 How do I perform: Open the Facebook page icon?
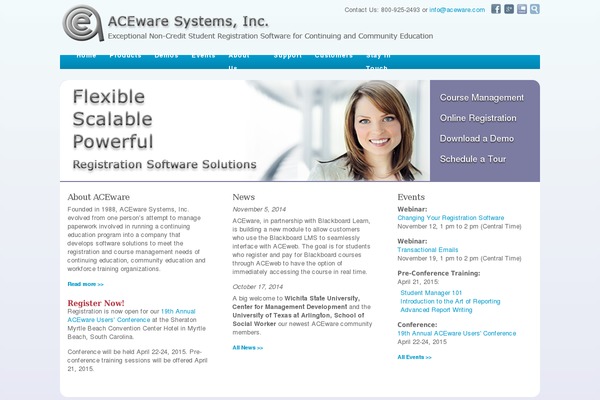click(x=496, y=9)
